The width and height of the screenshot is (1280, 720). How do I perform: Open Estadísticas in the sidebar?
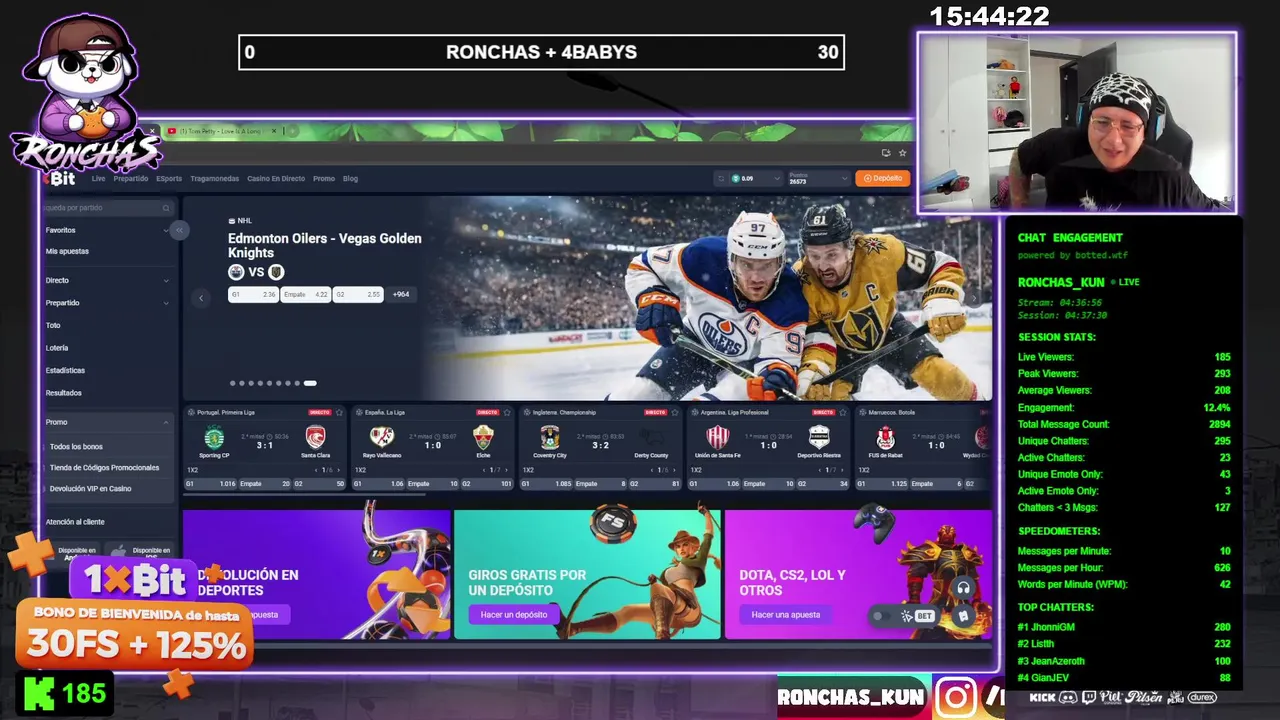65,370
